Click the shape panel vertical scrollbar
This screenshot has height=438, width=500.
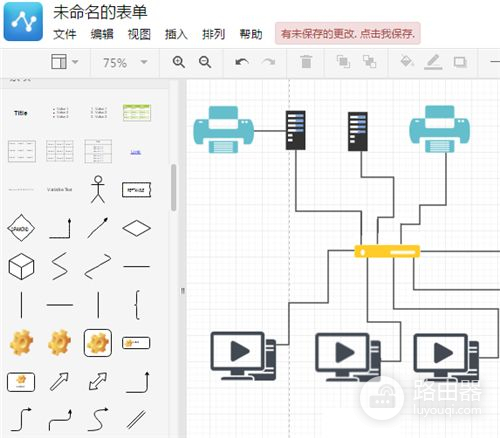click(174, 187)
